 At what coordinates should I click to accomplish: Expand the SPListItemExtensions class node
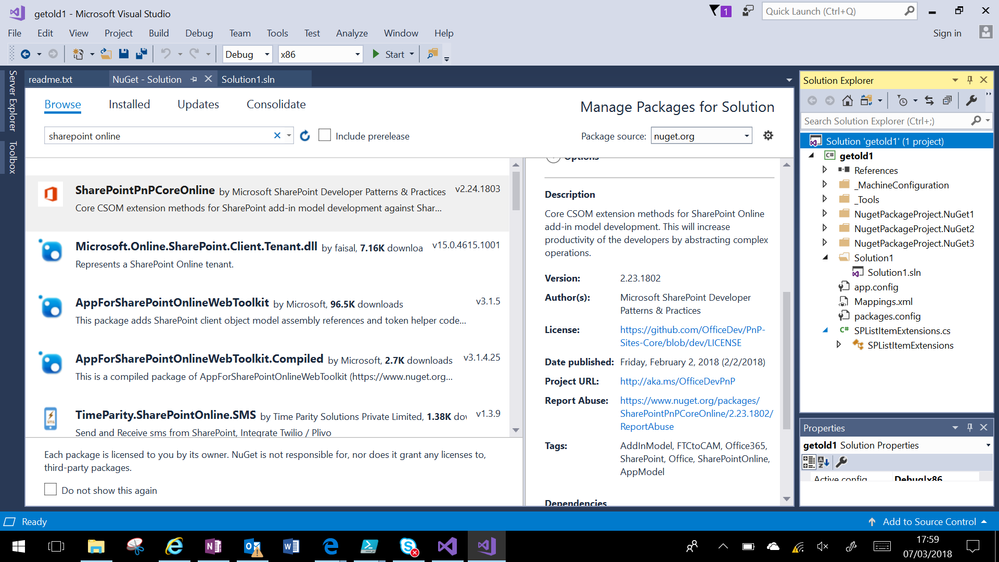pyautogui.click(x=839, y=345)
